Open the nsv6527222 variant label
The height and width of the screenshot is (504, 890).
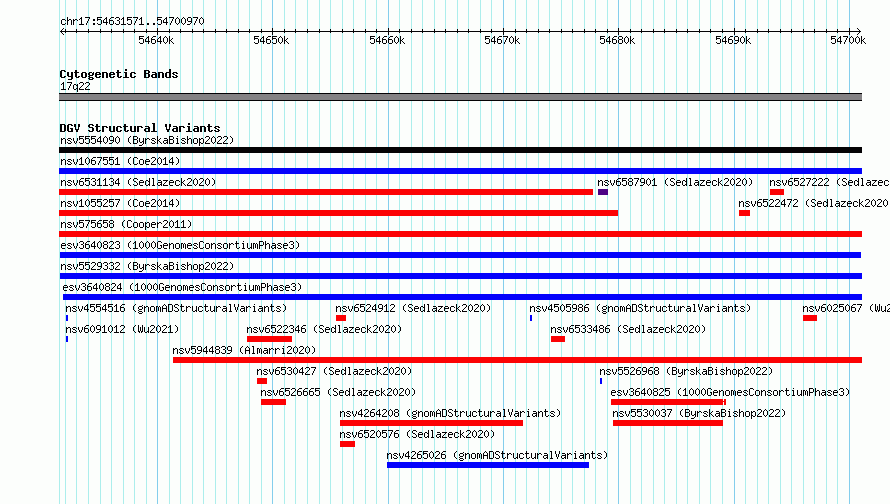(829, 182)
